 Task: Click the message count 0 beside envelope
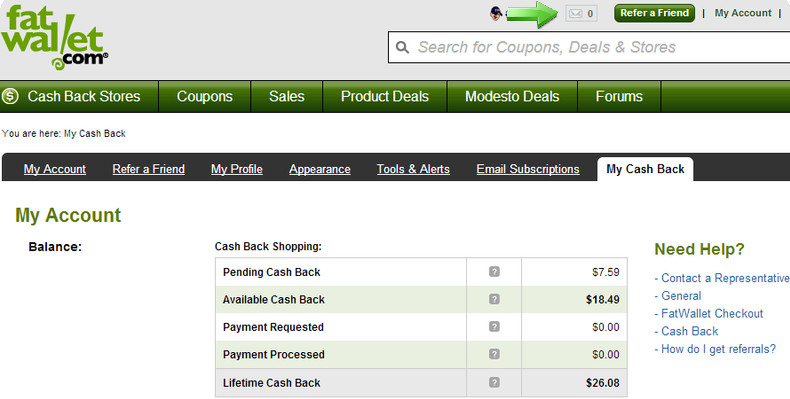(590, 14)
